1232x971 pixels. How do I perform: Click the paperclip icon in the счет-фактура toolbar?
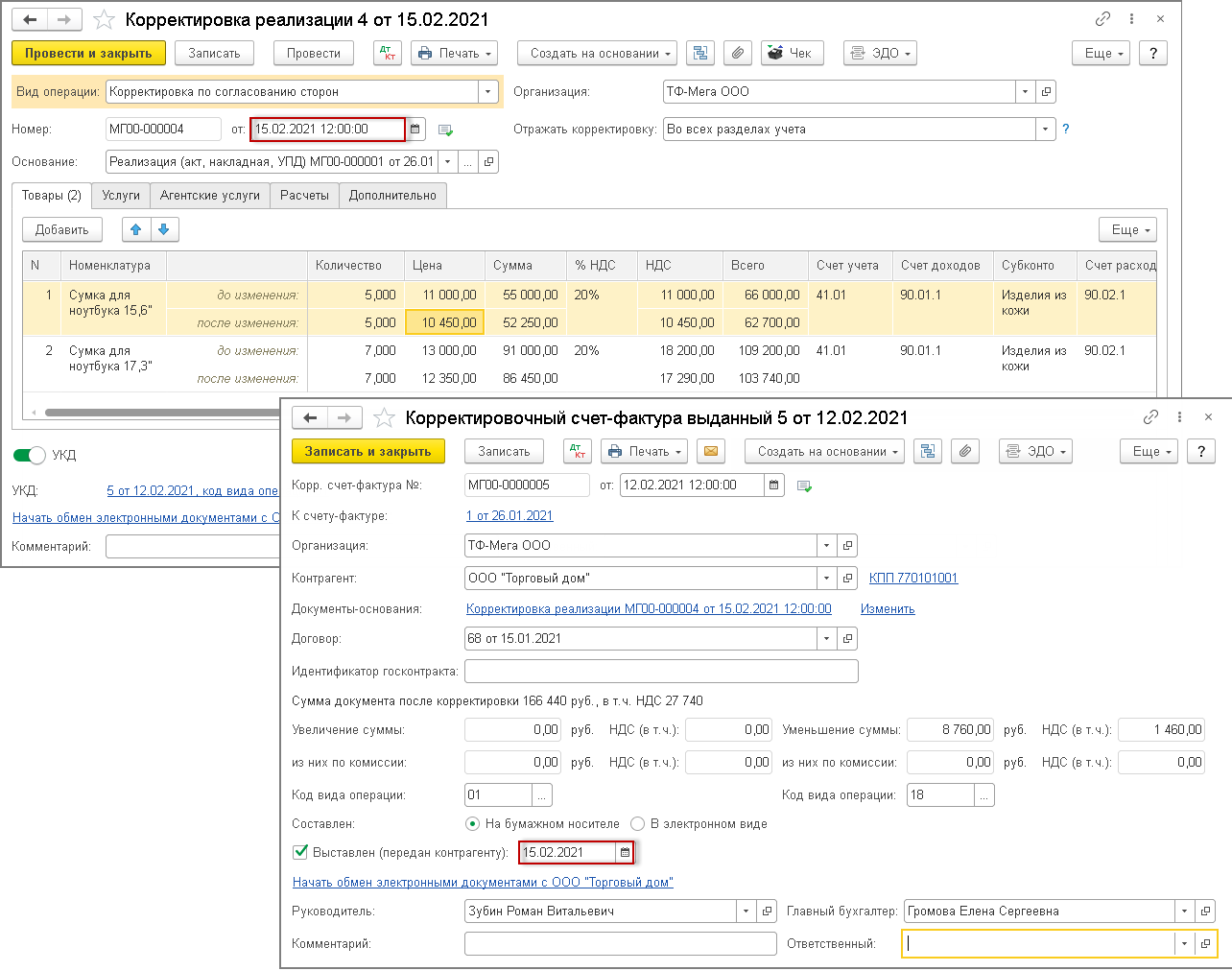pyautogui.click(x=964, y=451)
